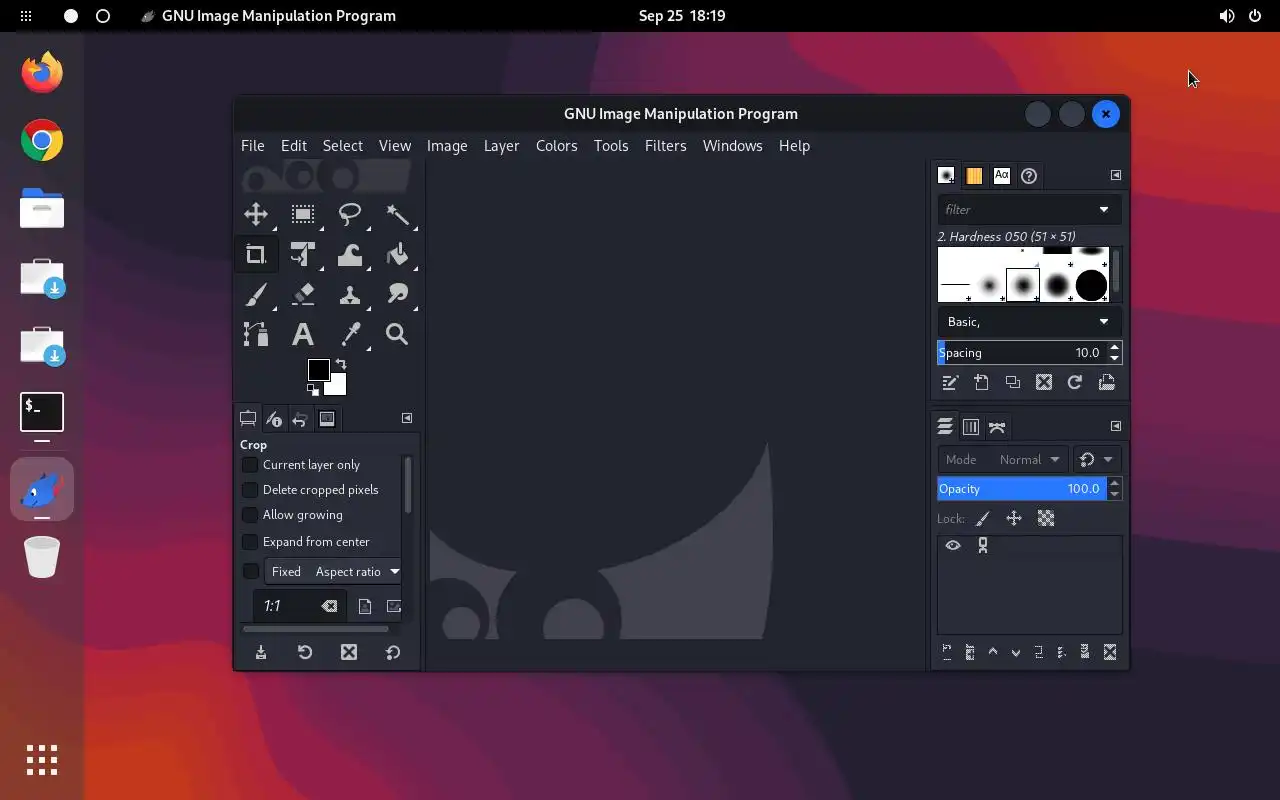Select the Paintbrush tool
Screen dimensions: 1280x800
(x=256, y=294)
